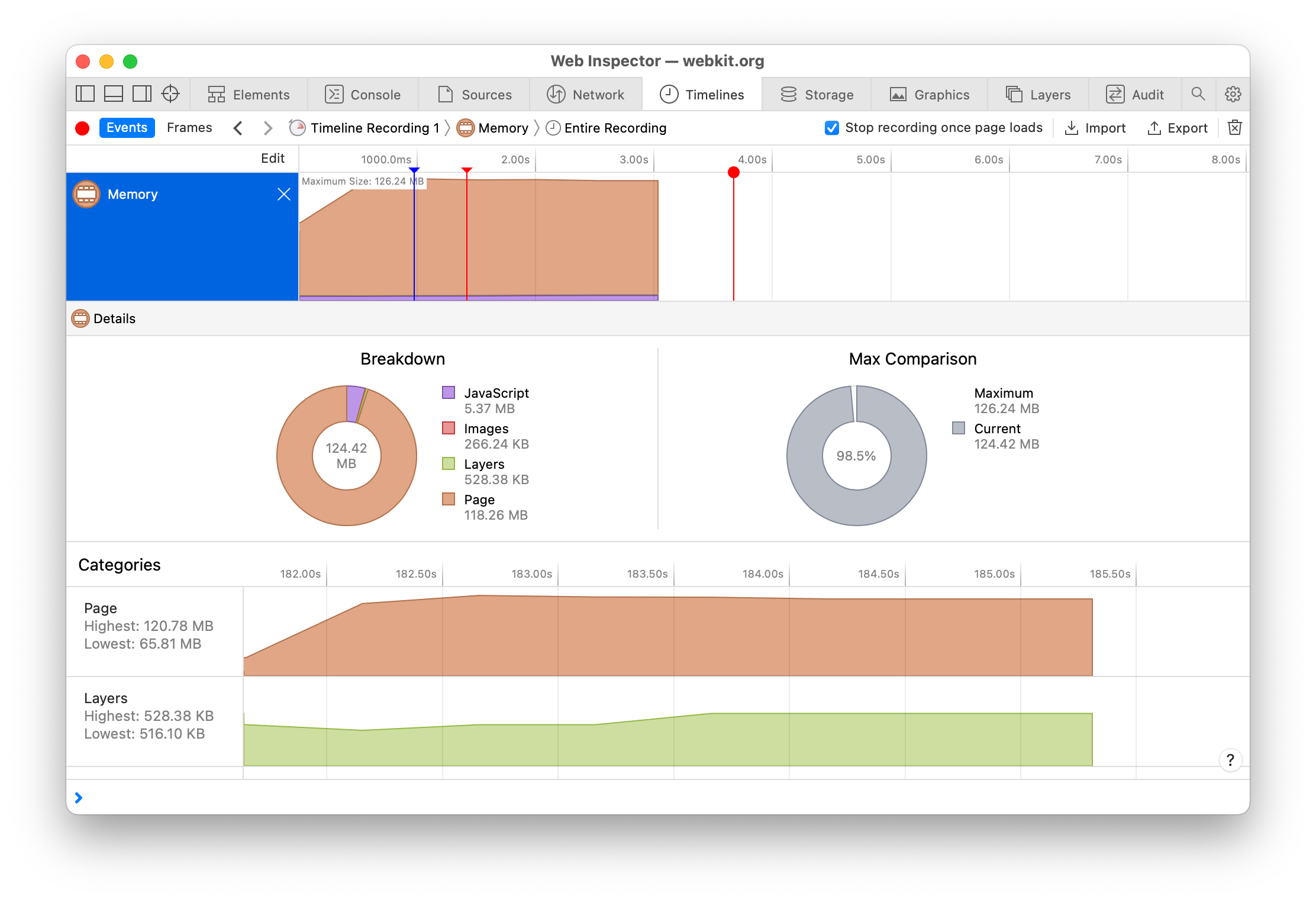1316x902 pixels.
Task: Switch to the Network tab
Action: pos(586,94)
